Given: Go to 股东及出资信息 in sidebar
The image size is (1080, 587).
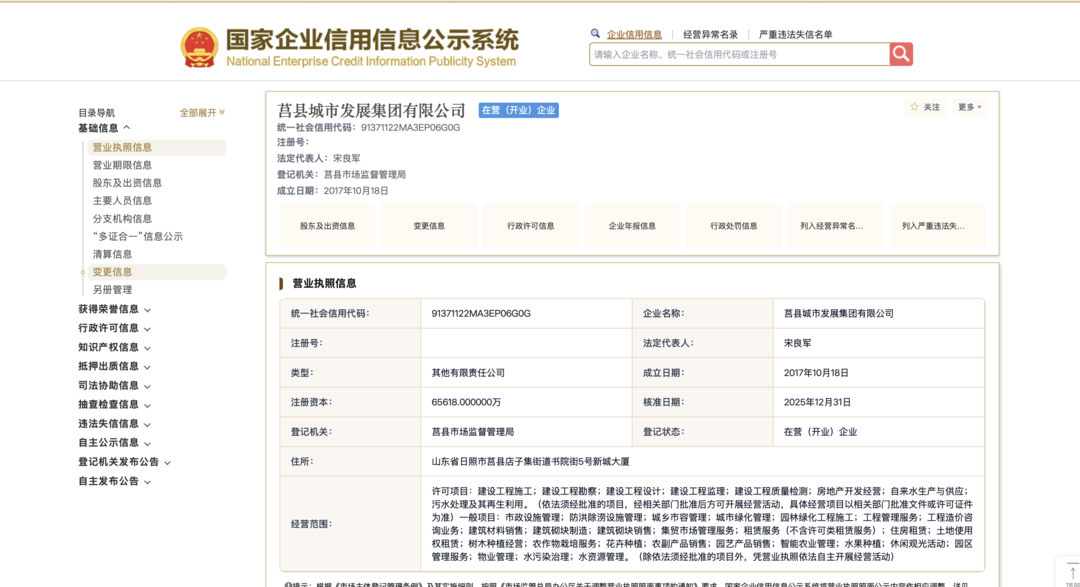Looking at the screenshot, I should [127, 183].
